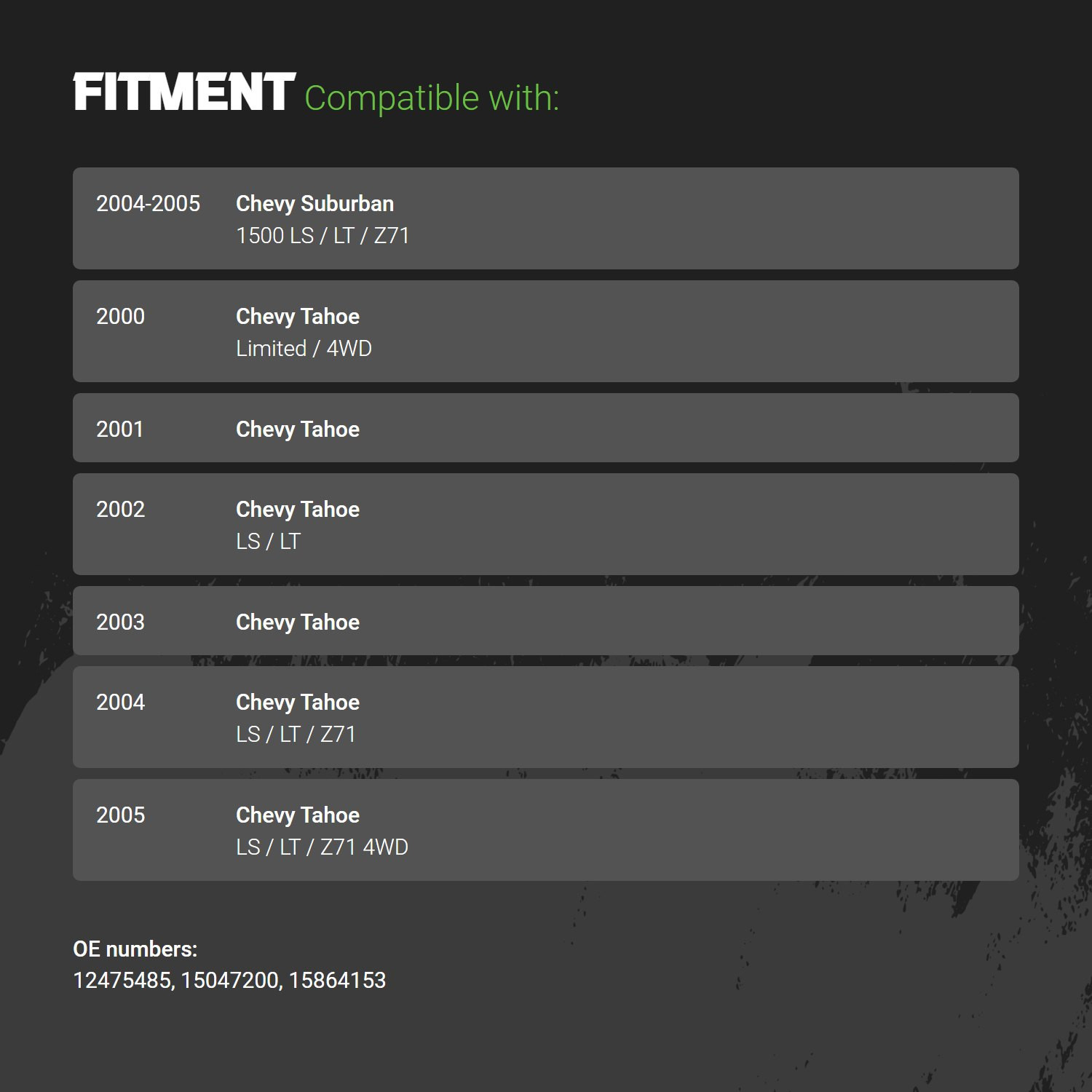Select the 2001 Chevy Tahoe row
1092x1092 pixels.
(x=546, y=428)
